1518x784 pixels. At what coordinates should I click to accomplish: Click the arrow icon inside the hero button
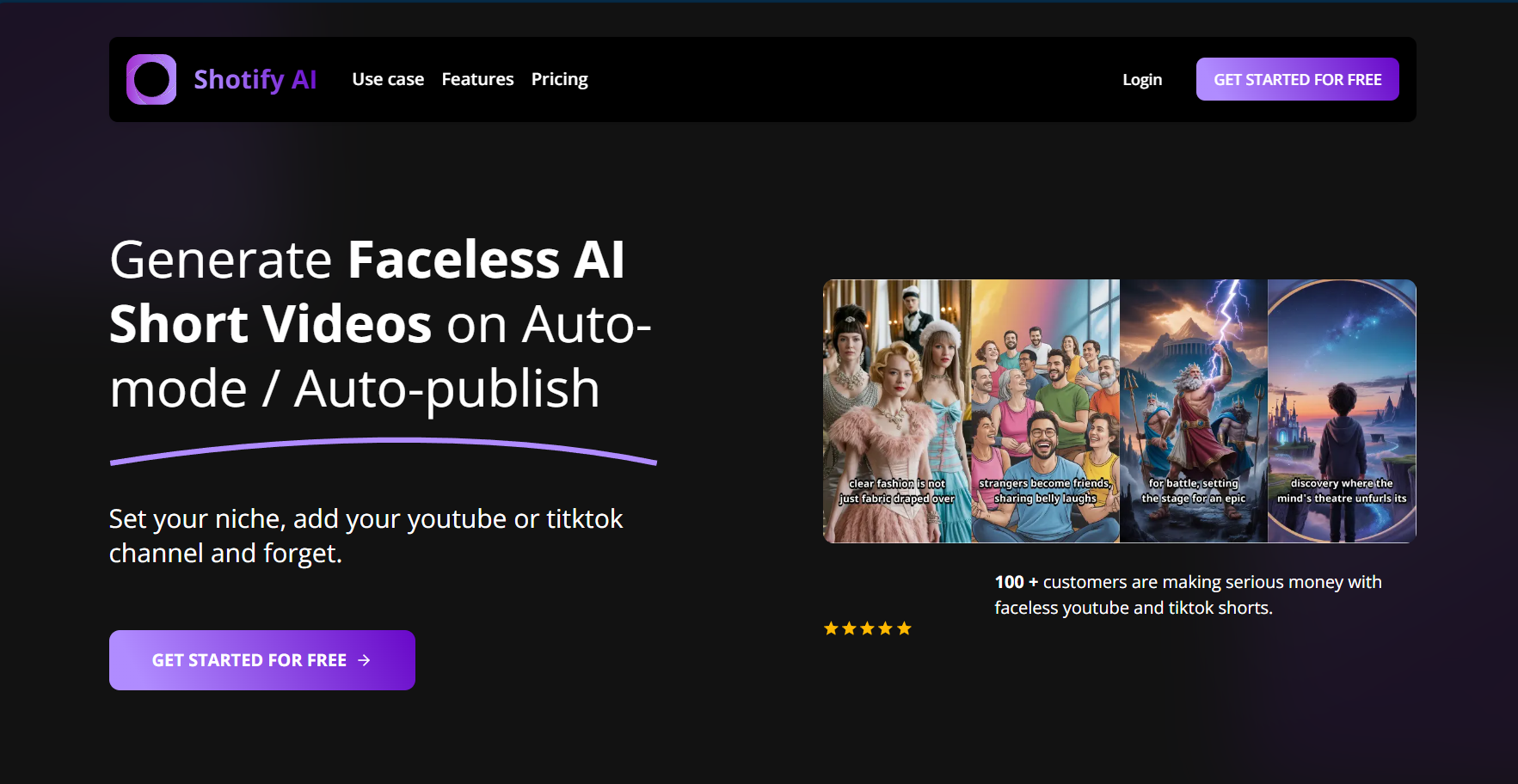pos(365,660)
